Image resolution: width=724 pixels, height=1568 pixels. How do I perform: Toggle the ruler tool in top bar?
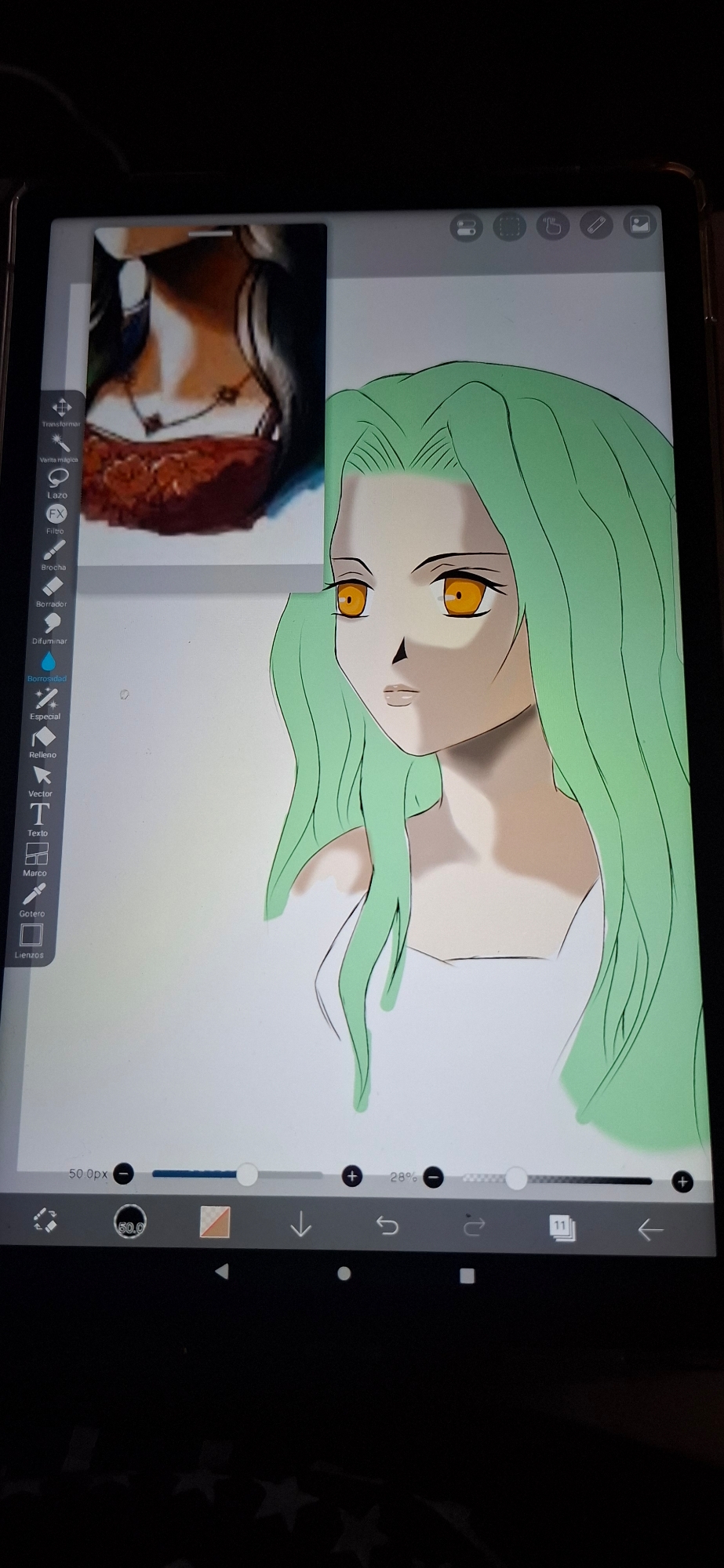coord(596,226)
